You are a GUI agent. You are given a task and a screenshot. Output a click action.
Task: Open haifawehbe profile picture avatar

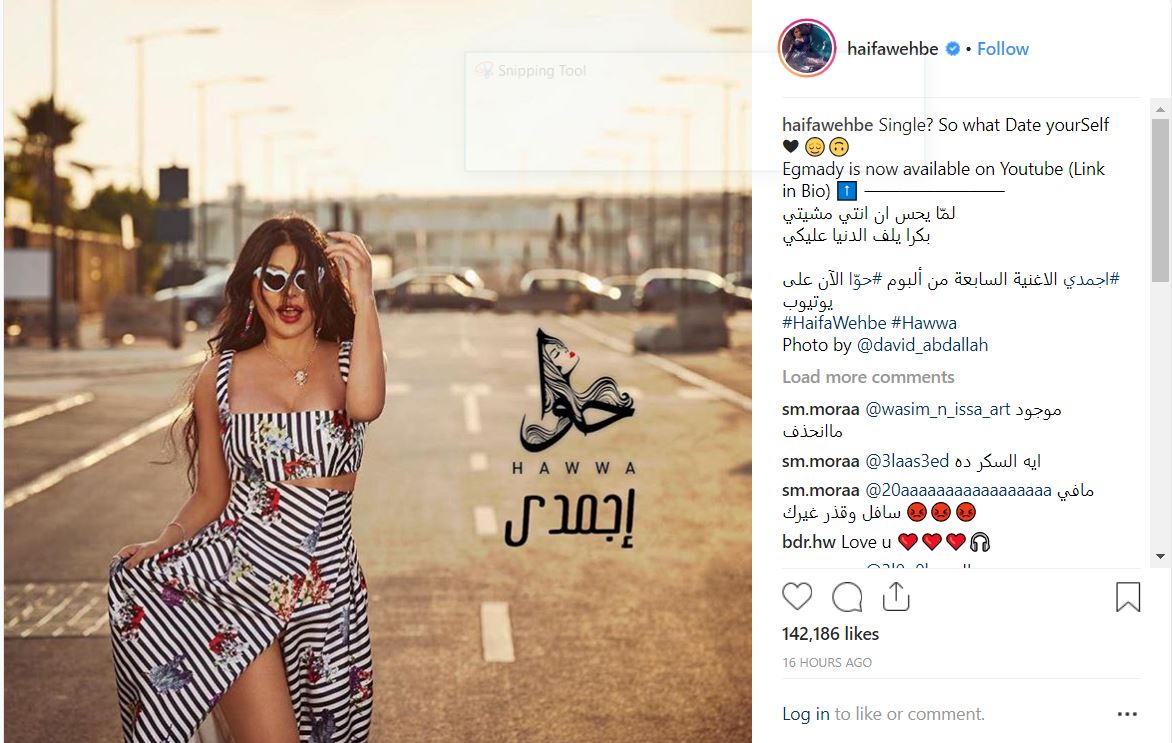(x=807, y=49)
